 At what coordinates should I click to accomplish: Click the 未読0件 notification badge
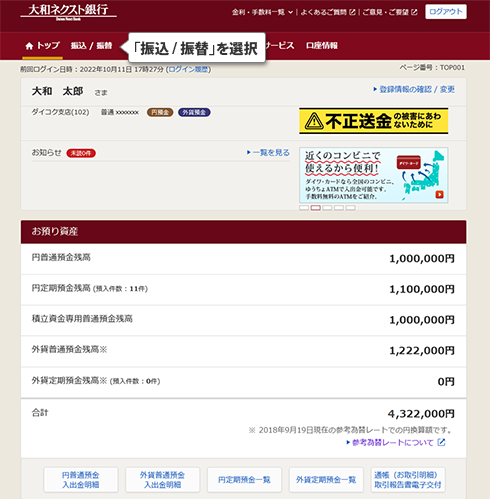[81, 153]
